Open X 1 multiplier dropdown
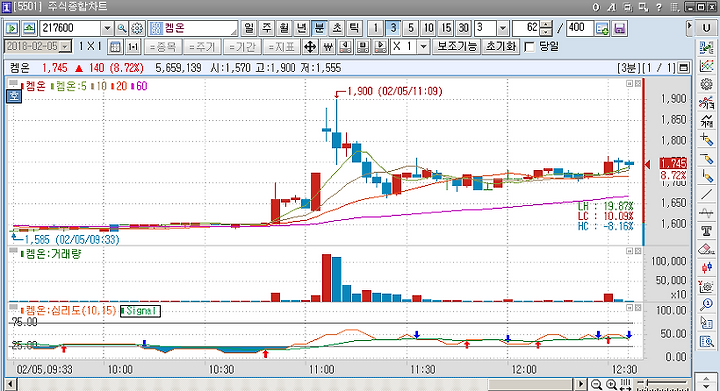The height and width of the screenshot is (391, 720). [x=424, y=47]
